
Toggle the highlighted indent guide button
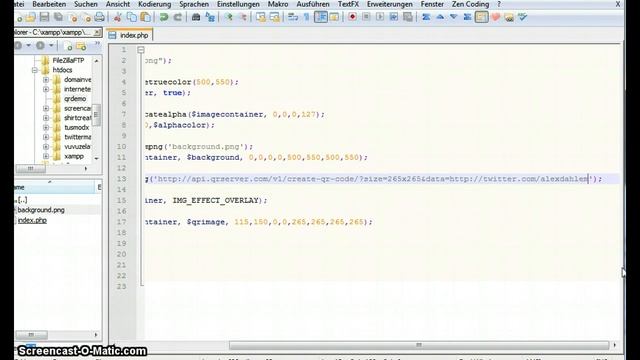point(321,17)
